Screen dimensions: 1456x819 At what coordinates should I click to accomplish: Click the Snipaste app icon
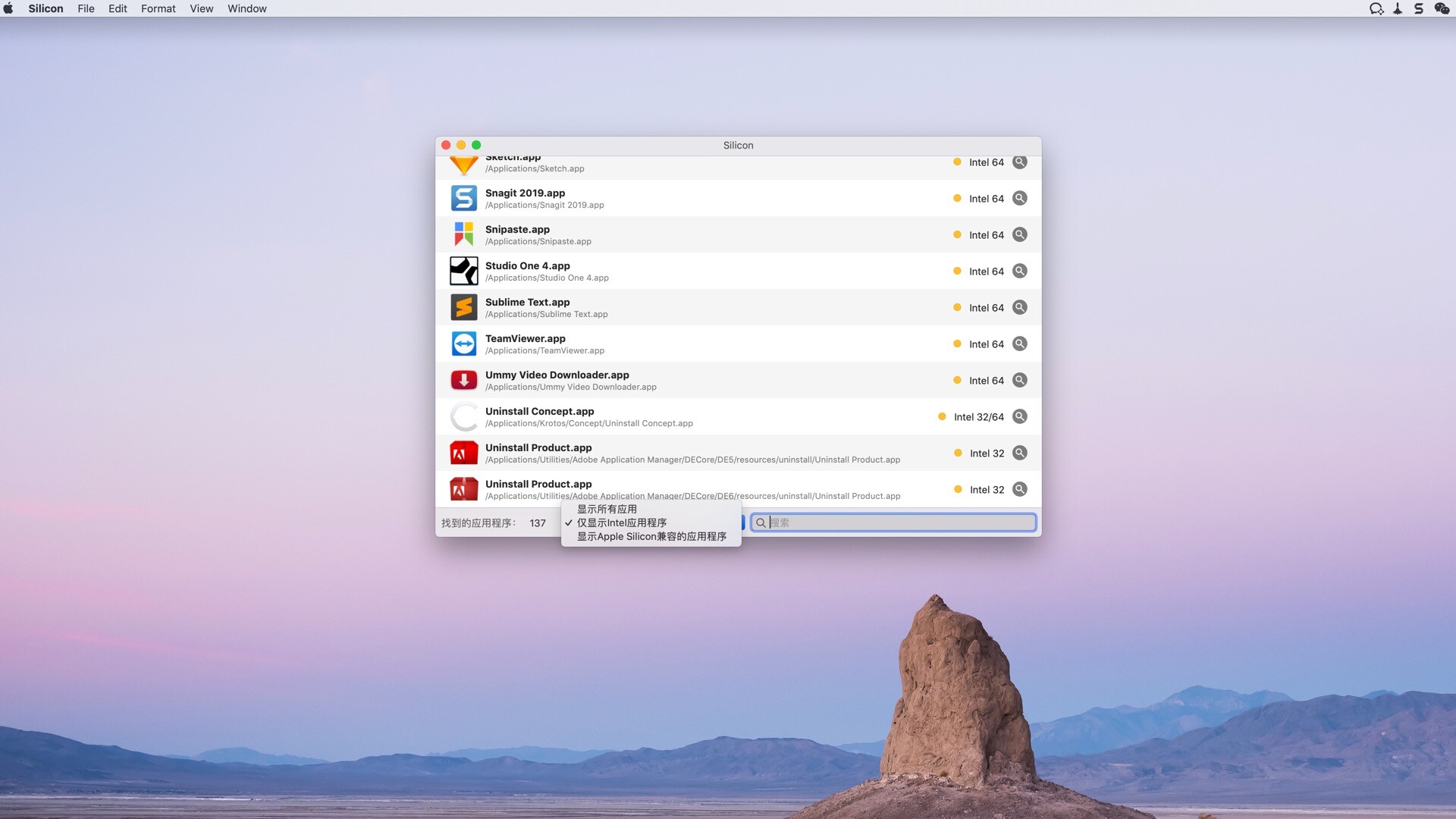[x=463, y=234]
